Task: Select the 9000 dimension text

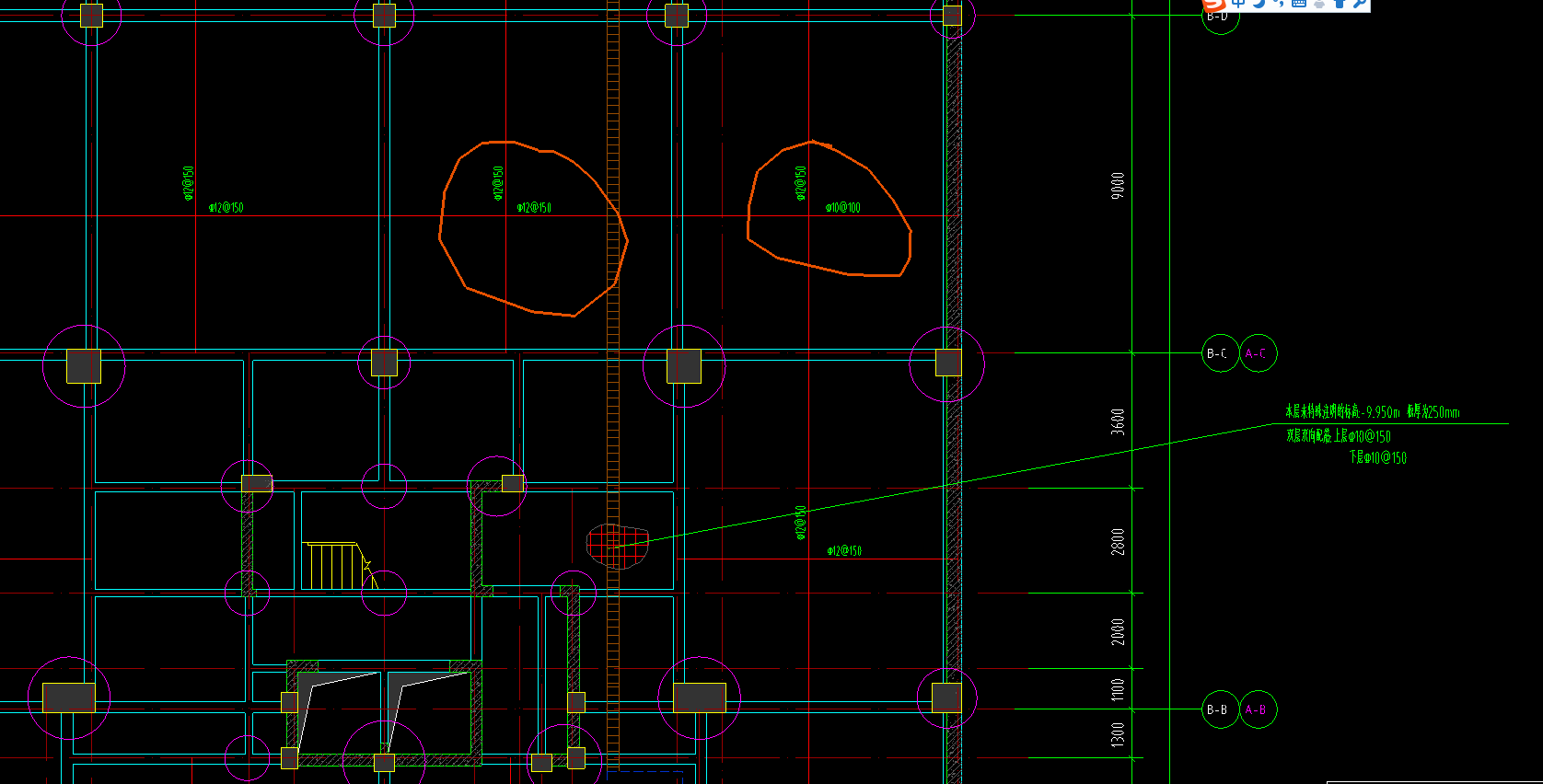Action: 1118,185
